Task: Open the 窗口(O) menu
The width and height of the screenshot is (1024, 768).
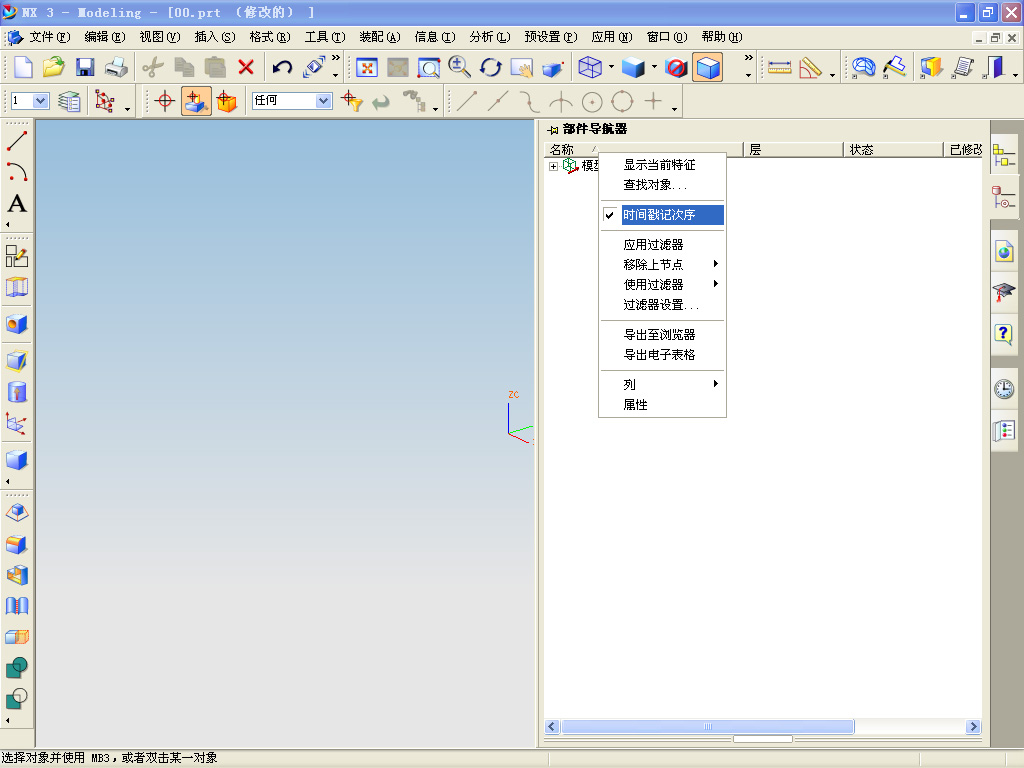Action: [667, 37]
